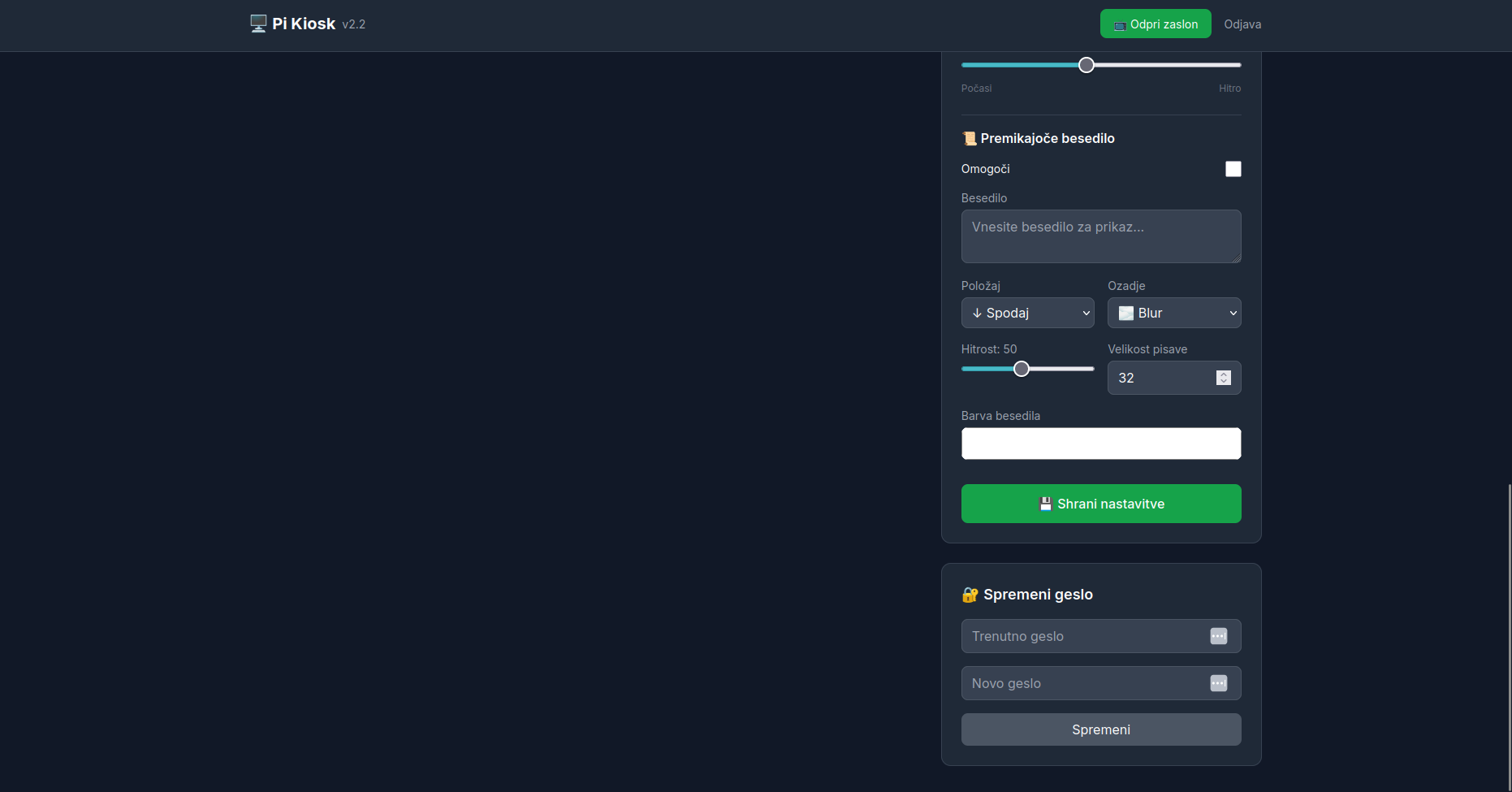
Task: Click the floppy disk icon on Shrani nastavitve
Action: (1046, 504)
